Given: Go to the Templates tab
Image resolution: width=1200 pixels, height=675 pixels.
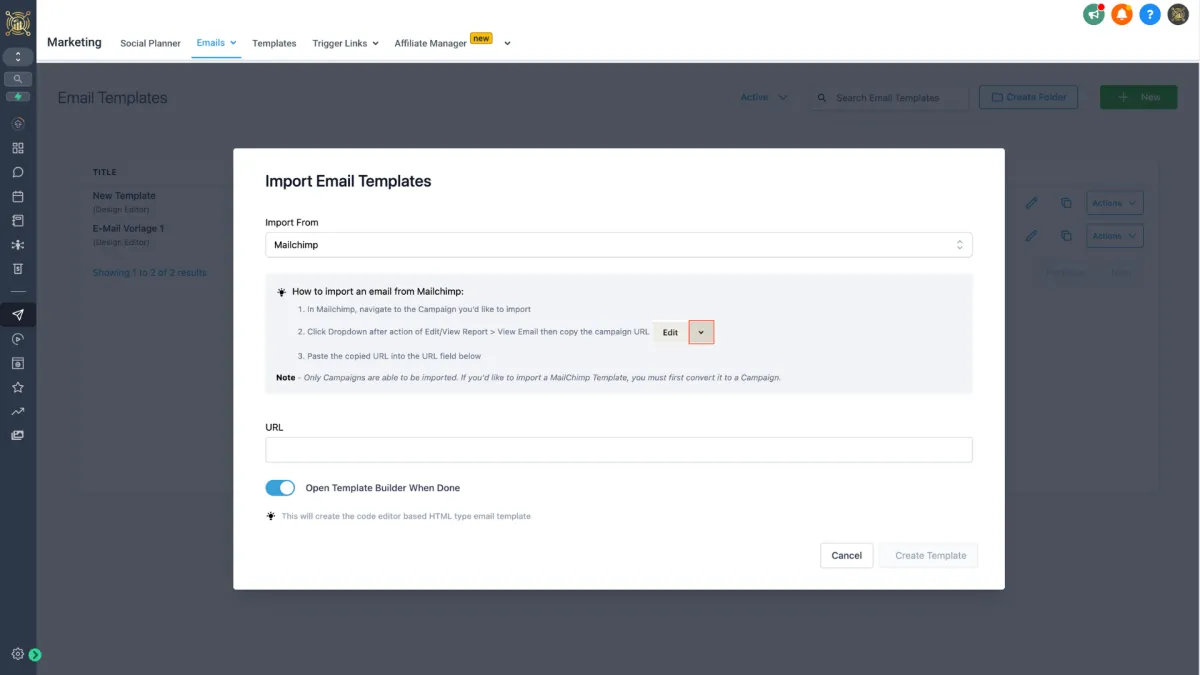Looking at the screenshot, I should point(274,43).
